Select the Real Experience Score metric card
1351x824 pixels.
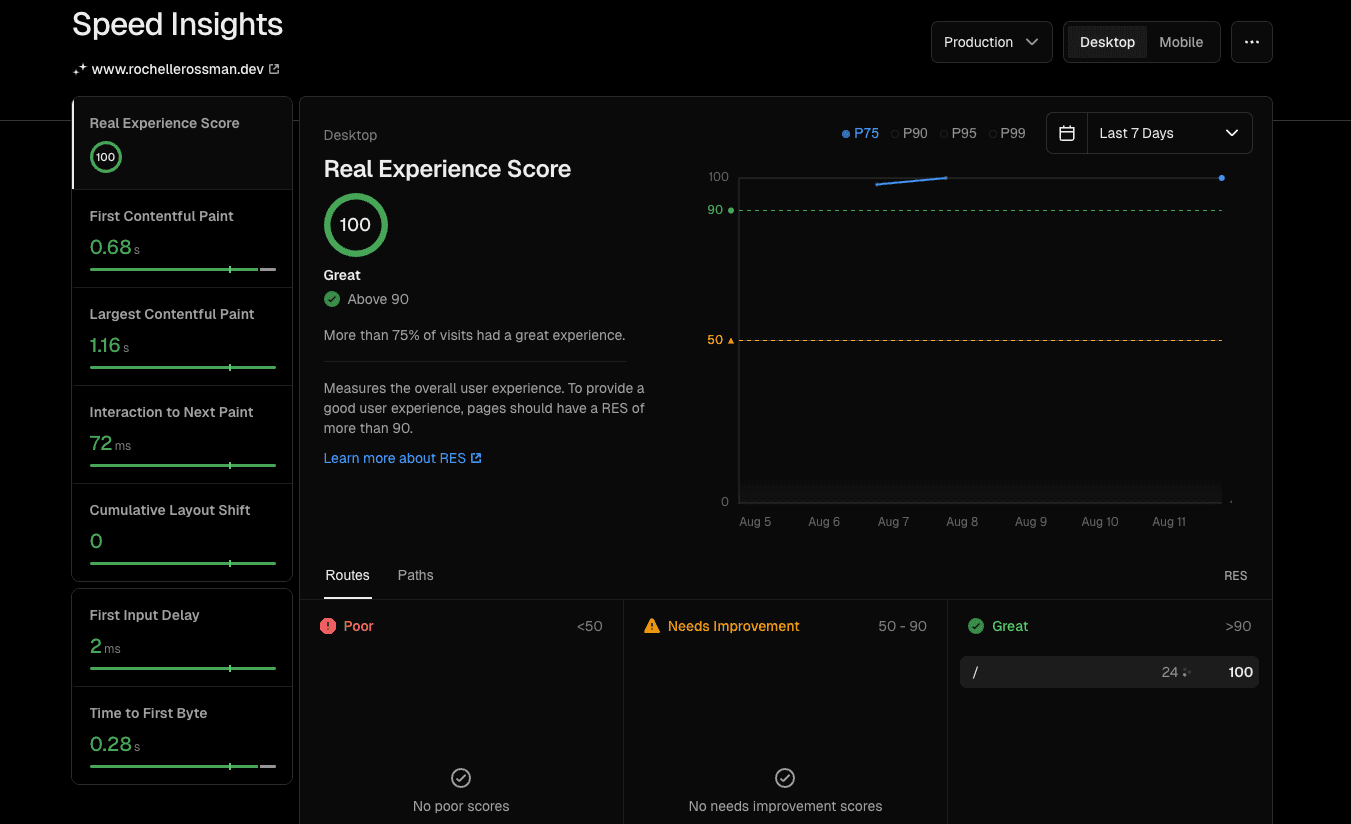(x=182, y=143)
